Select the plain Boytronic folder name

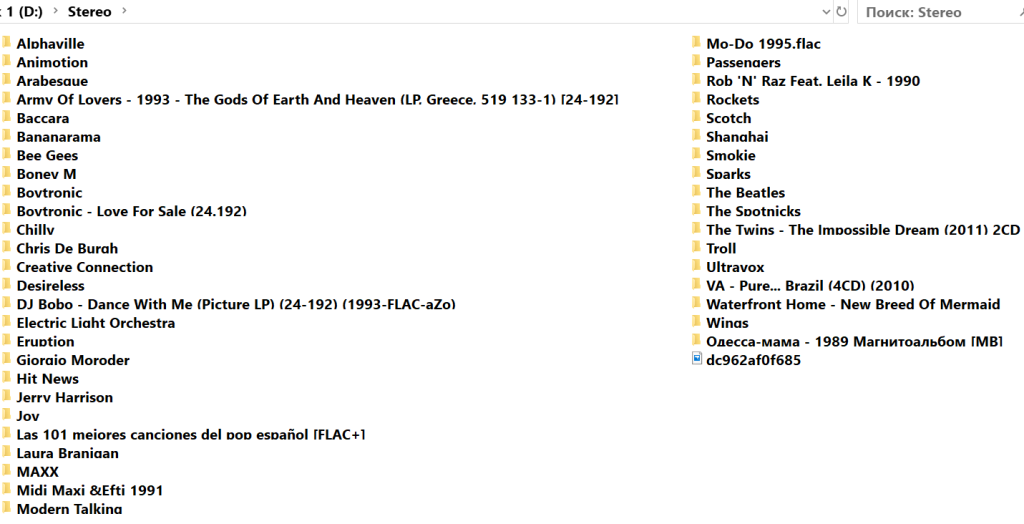(x=50, y=193)
